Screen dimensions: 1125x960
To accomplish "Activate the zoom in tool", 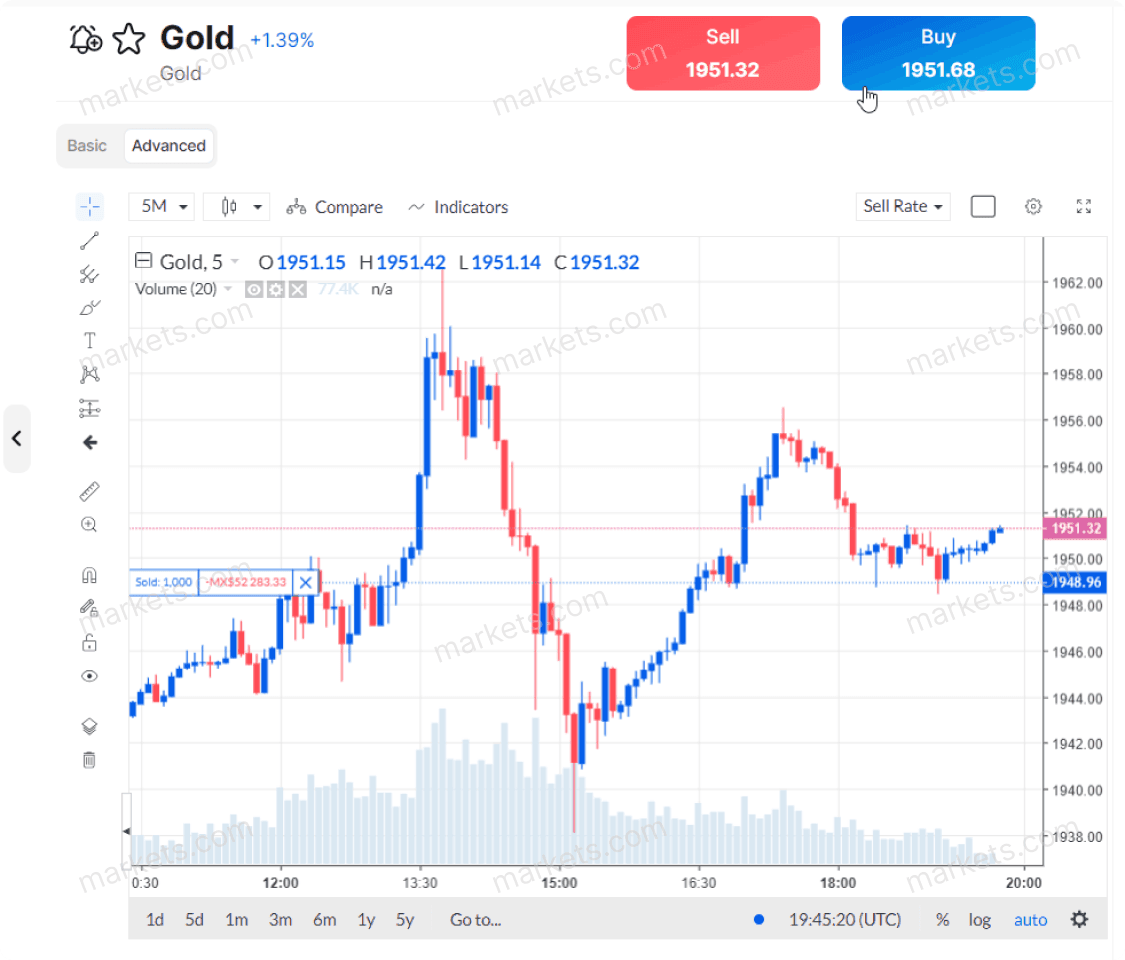I will point(90,524).
